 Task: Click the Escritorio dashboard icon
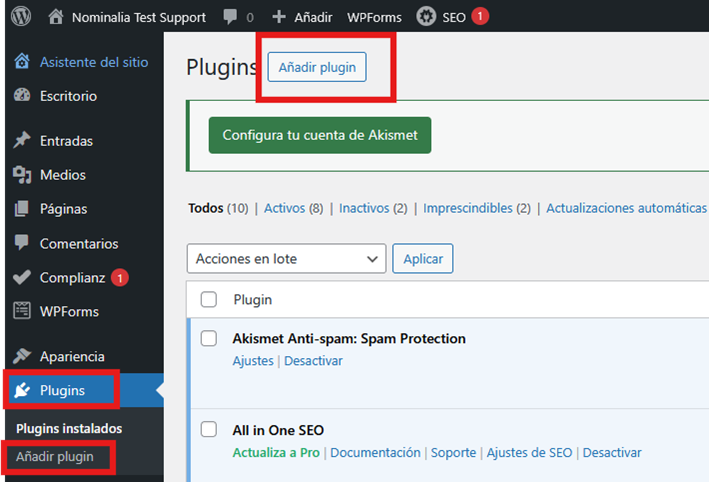(22, 95)
